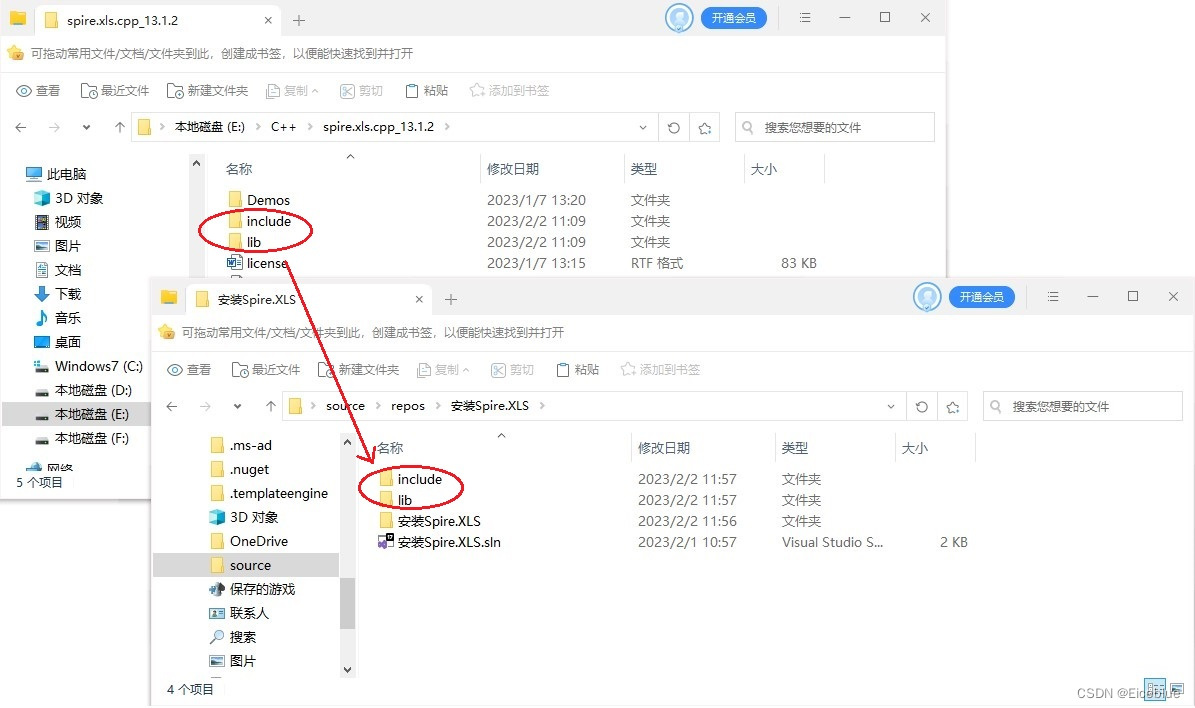Go up one level in the 安装Spire.XLS window
This screenshot has height=708, width=1195.
pos(271,406)
